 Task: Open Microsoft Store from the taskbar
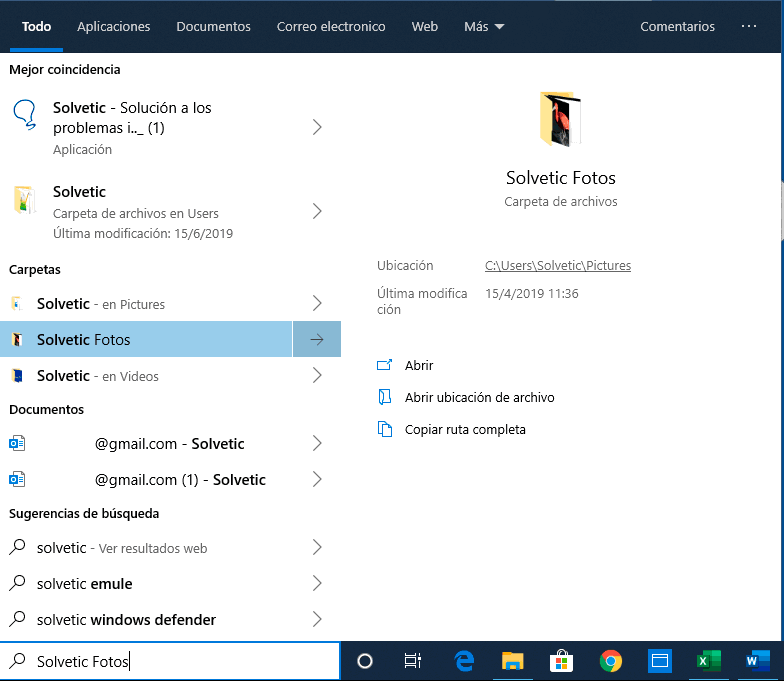tap(561, 661)
